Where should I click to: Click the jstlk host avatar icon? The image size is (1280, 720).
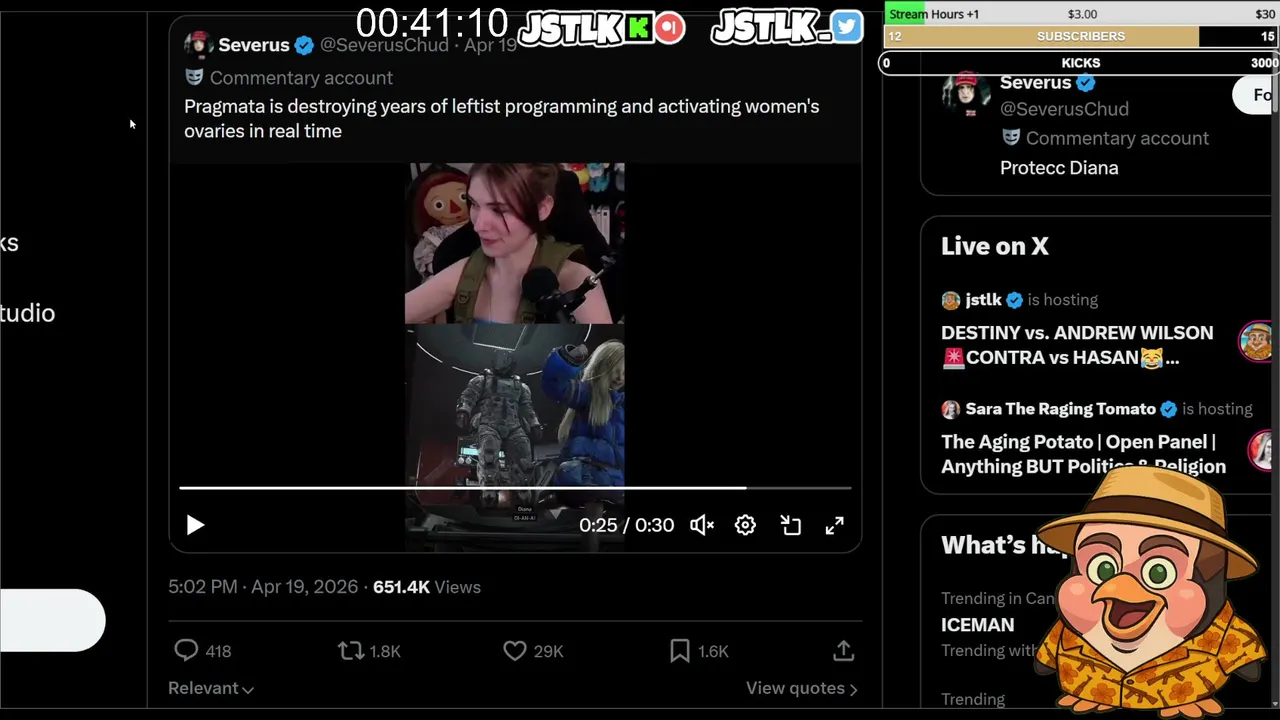[950, 300]
